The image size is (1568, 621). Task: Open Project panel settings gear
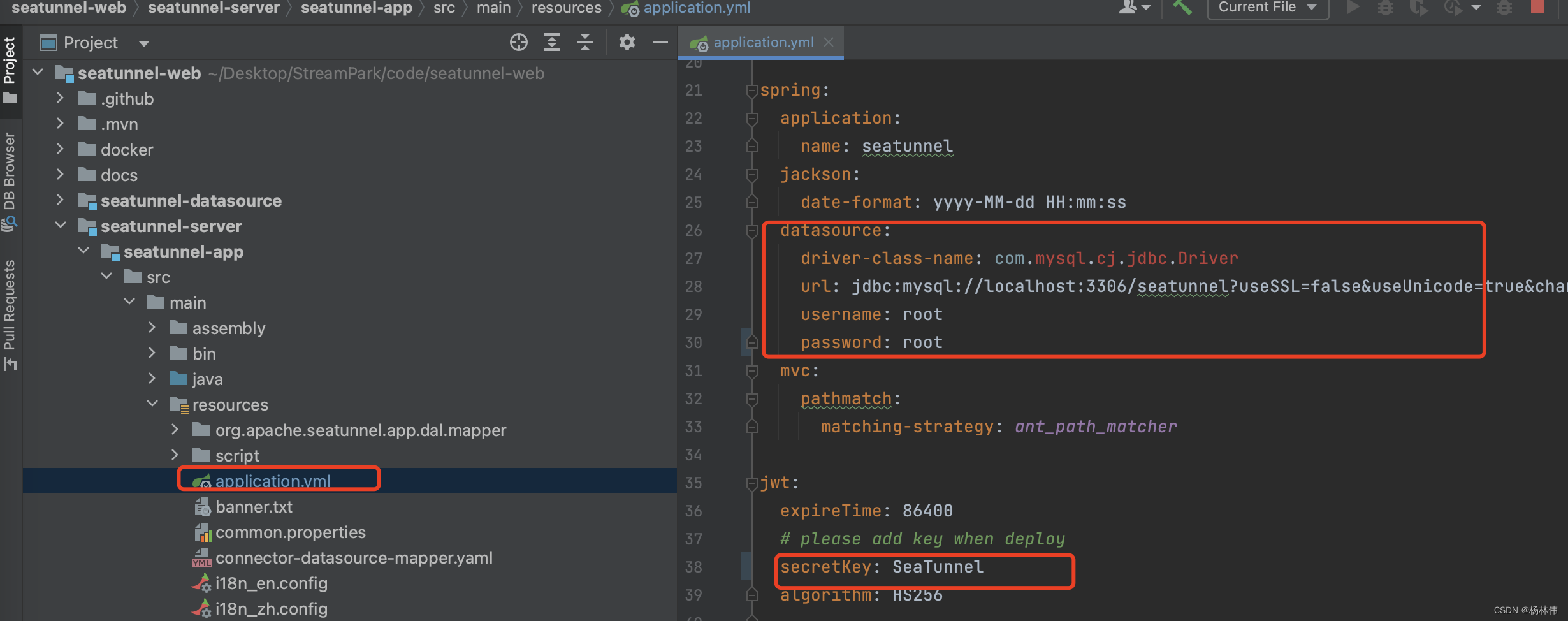627,43
